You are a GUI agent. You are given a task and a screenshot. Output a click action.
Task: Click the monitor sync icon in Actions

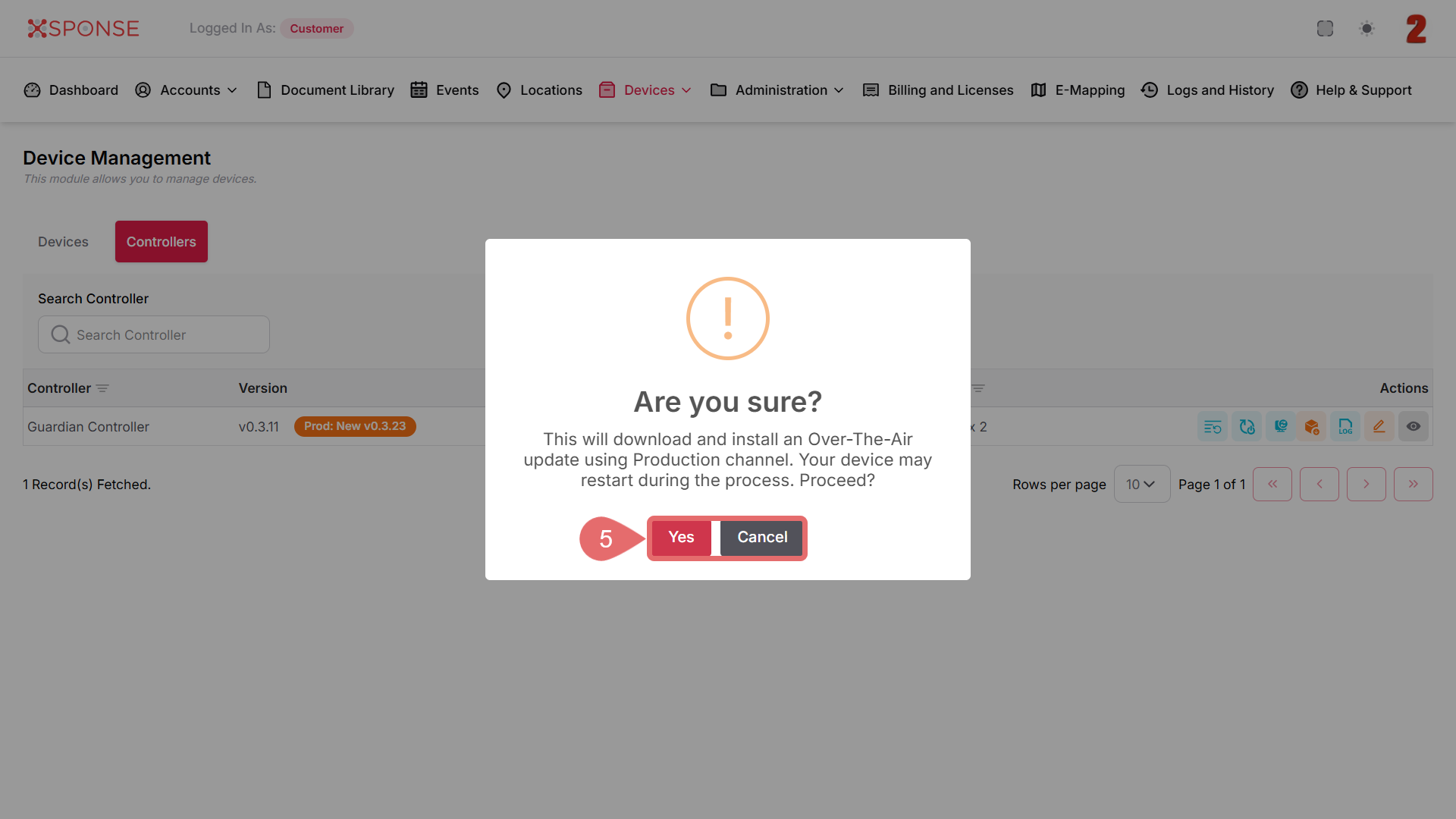tap(1280, 427)
